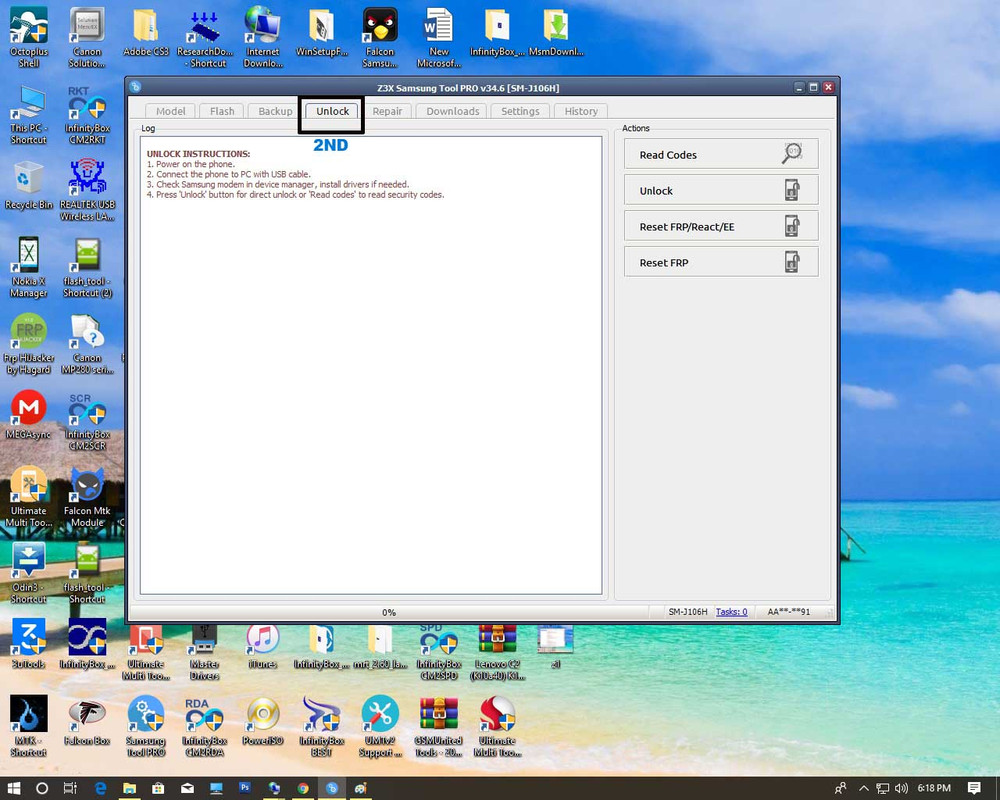
Task: Open Canon MP280 series icon
Action: (87, 343)
